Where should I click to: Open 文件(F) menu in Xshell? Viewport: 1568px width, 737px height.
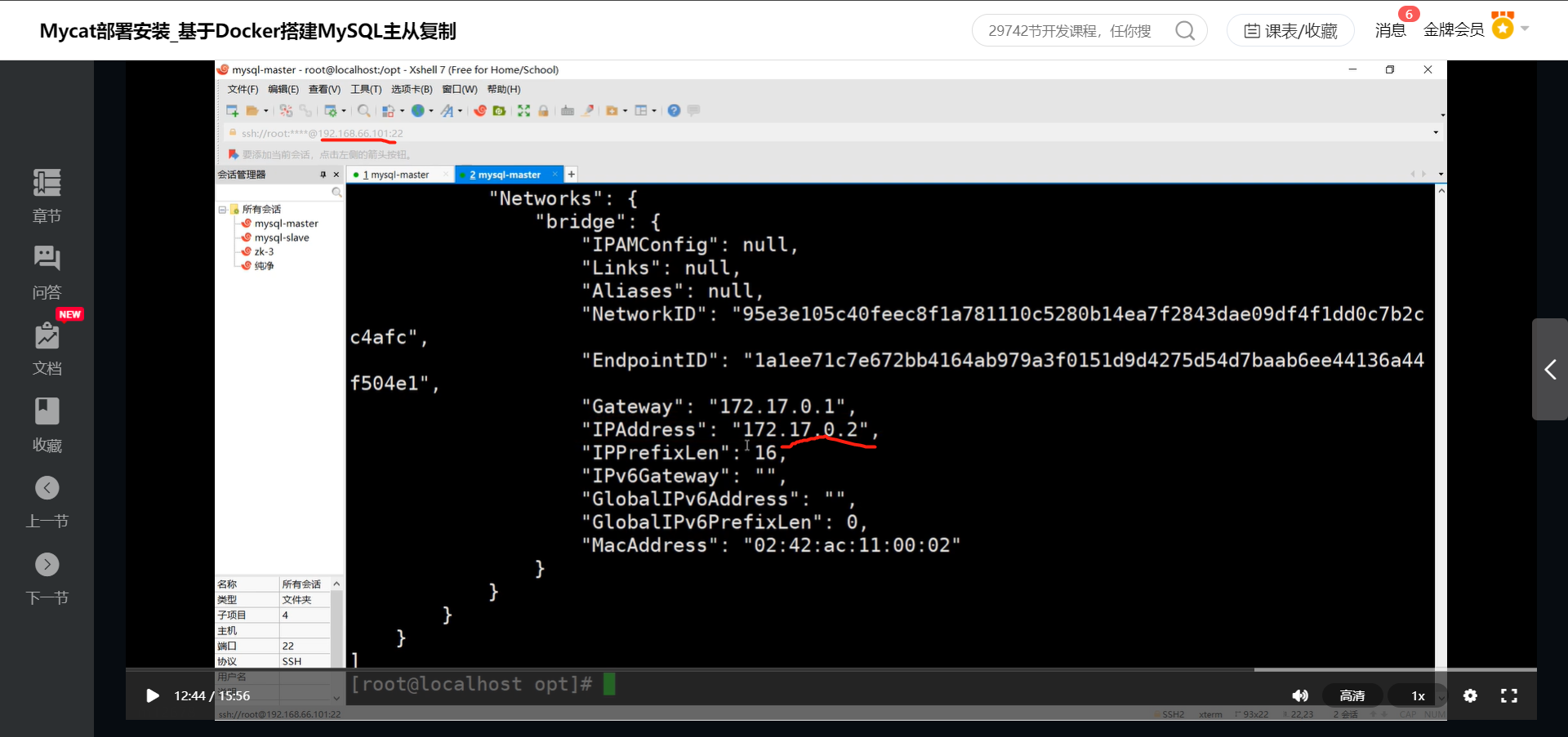coord(243,89)
